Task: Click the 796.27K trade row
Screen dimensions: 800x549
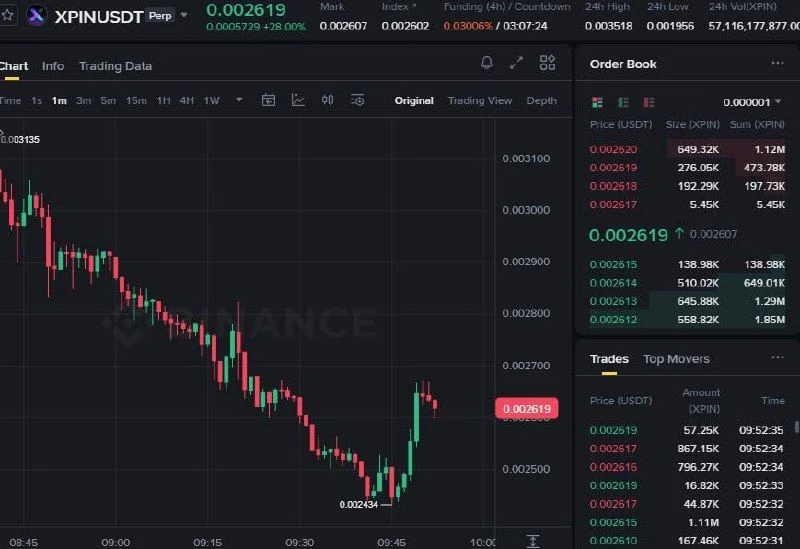Action: [x=687, y=467]
